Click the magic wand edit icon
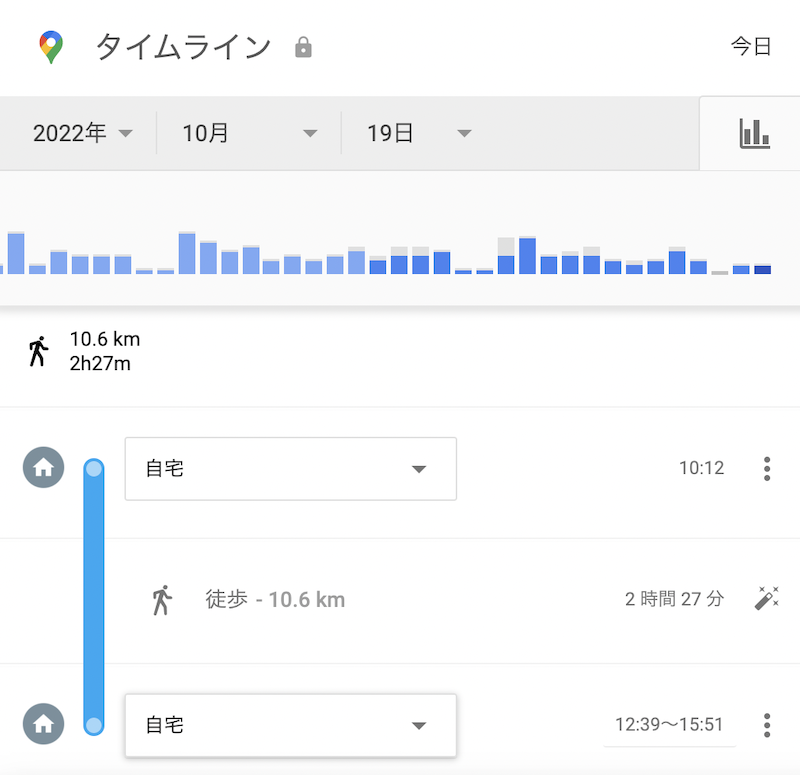The image size is (800, 775). (766, 598)
